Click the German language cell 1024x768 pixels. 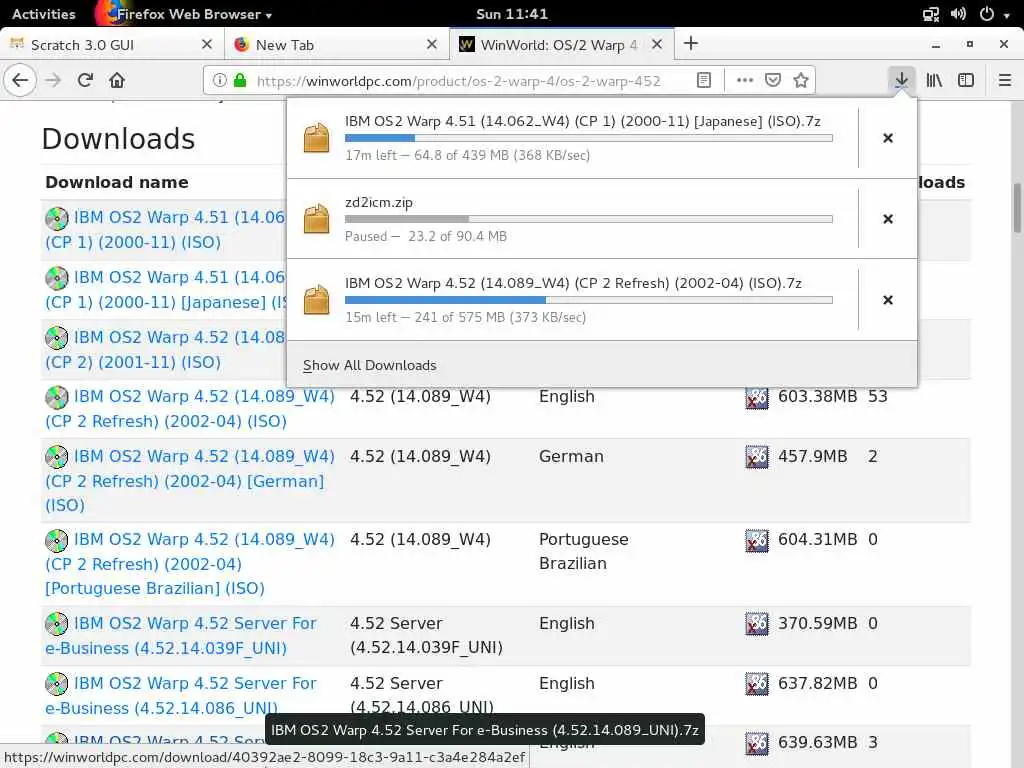(x=571, y=456)
